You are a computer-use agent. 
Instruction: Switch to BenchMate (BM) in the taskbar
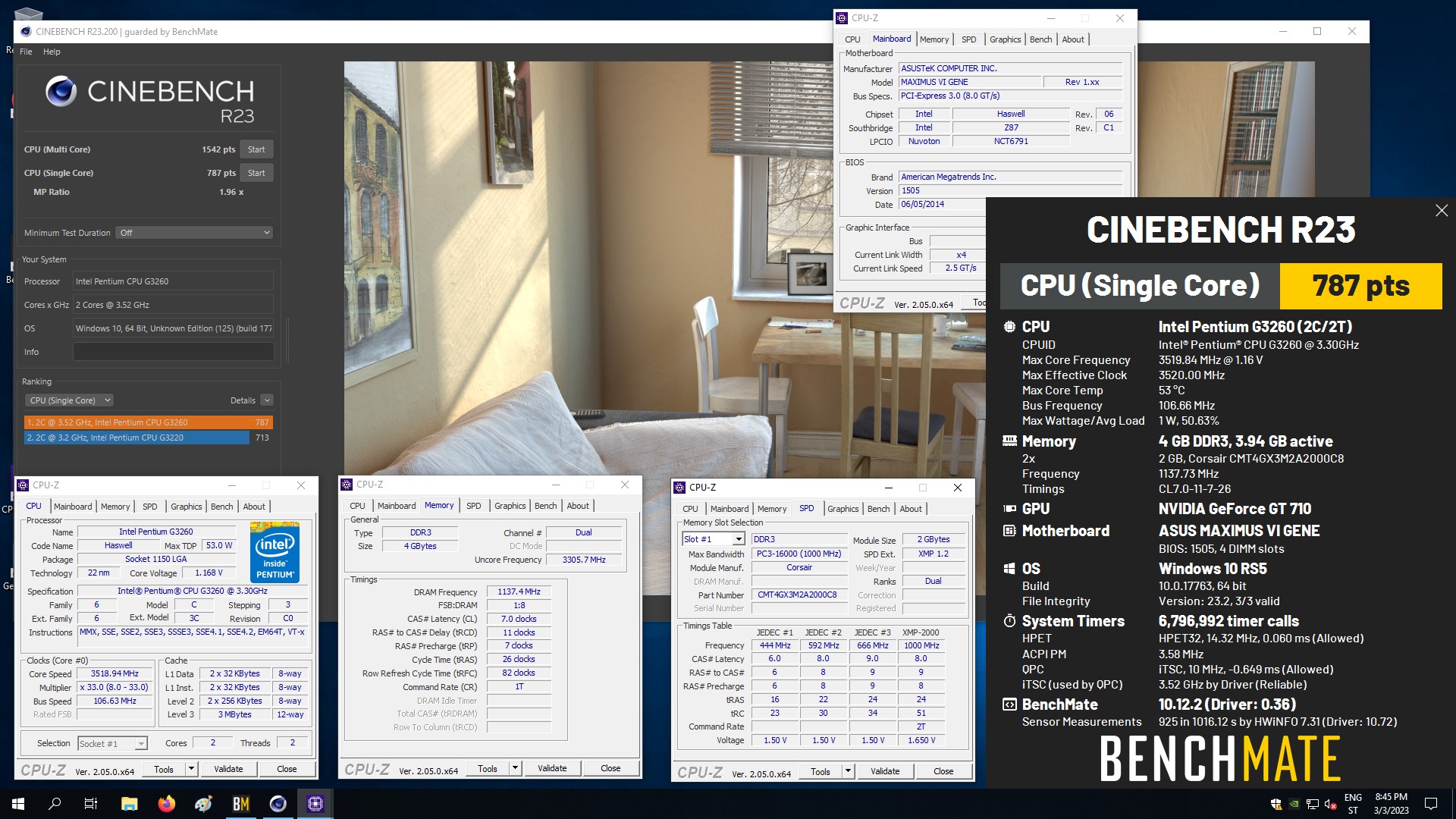(240, 804)
